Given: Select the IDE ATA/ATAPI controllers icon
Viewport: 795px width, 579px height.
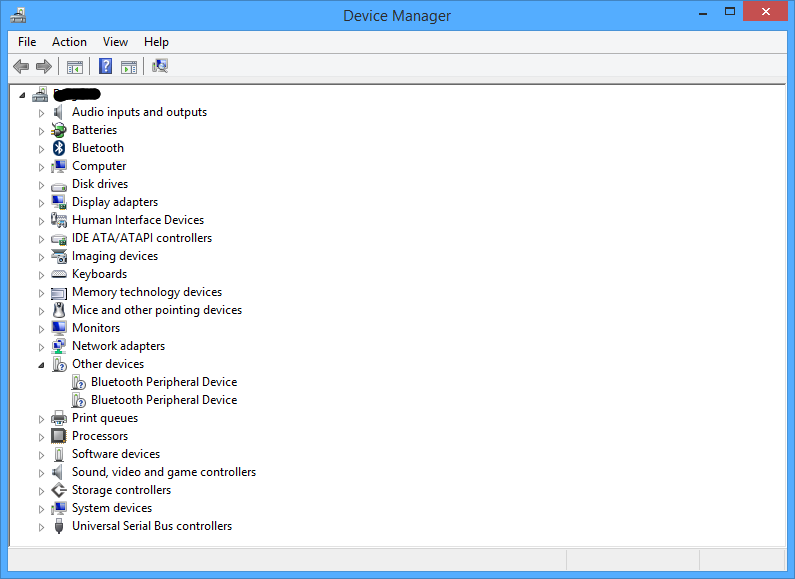Looking at the screenshot, I should point(59,239).
